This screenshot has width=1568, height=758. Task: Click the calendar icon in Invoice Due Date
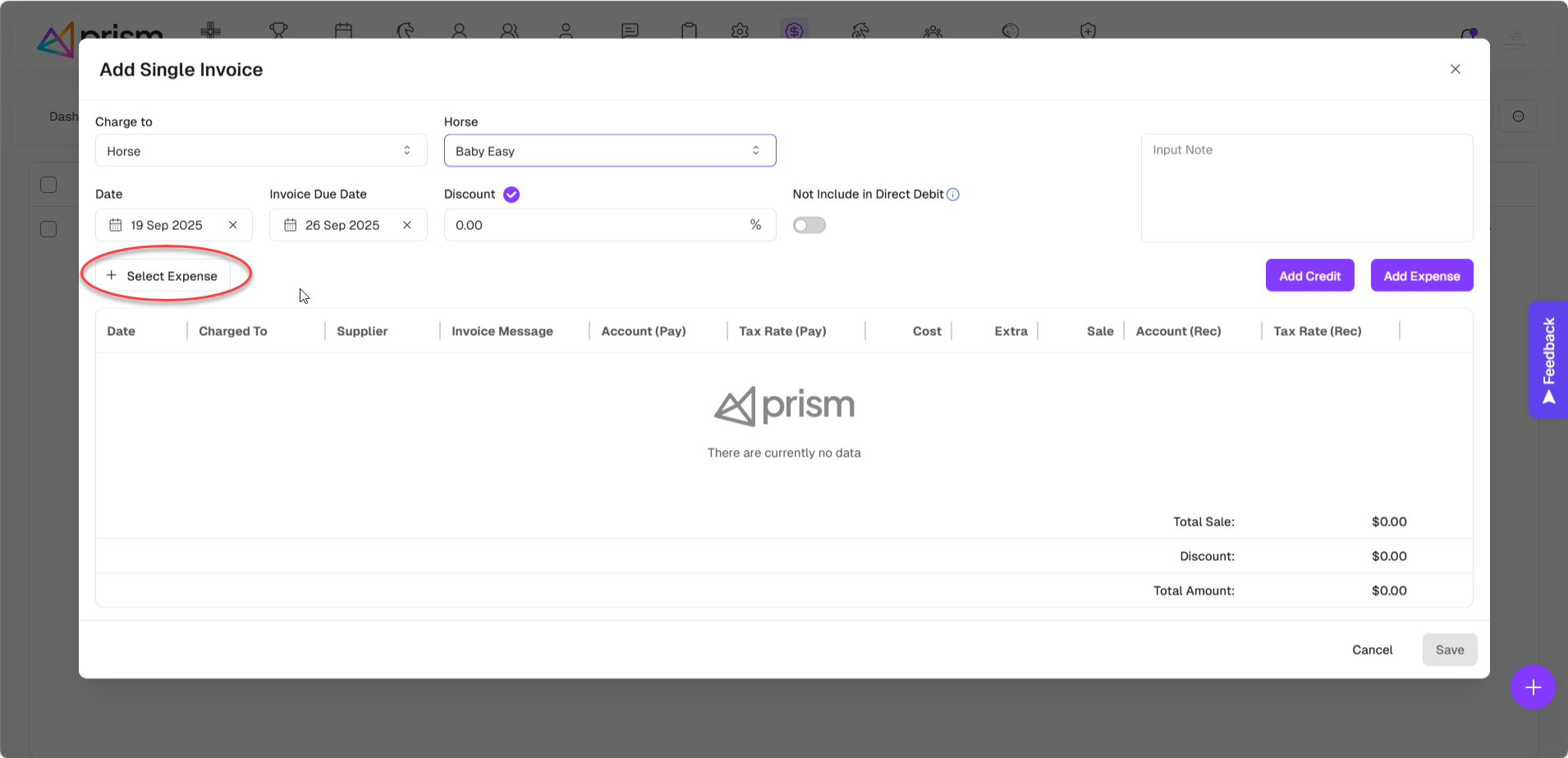[x=291, y=225]
